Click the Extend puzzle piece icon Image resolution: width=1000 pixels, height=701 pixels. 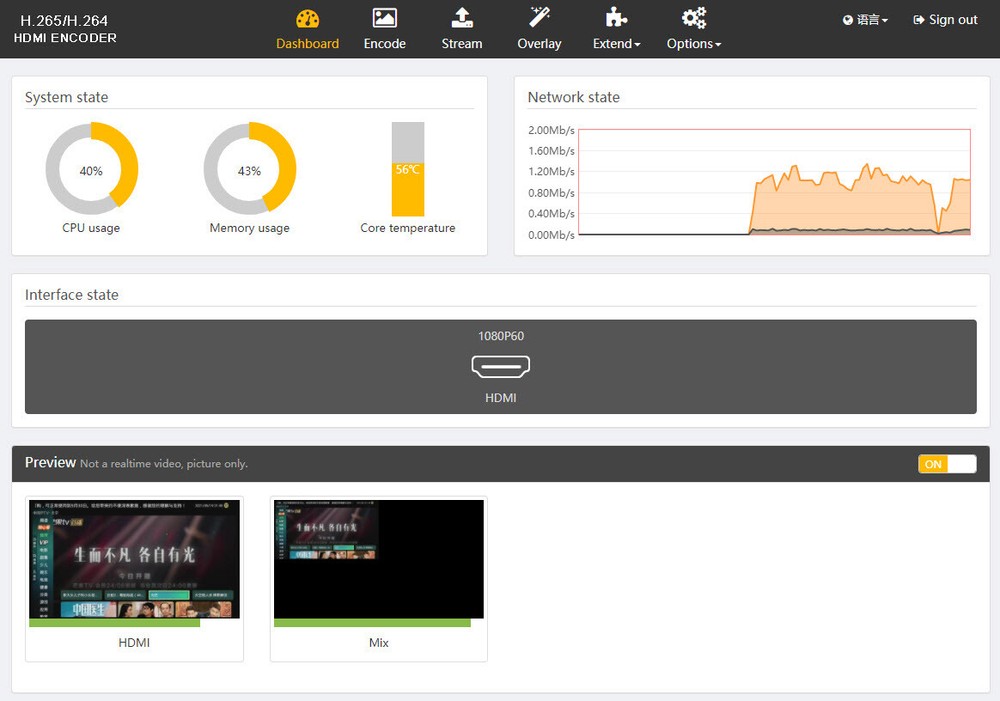pyautogui.click(x=616, y=17)
